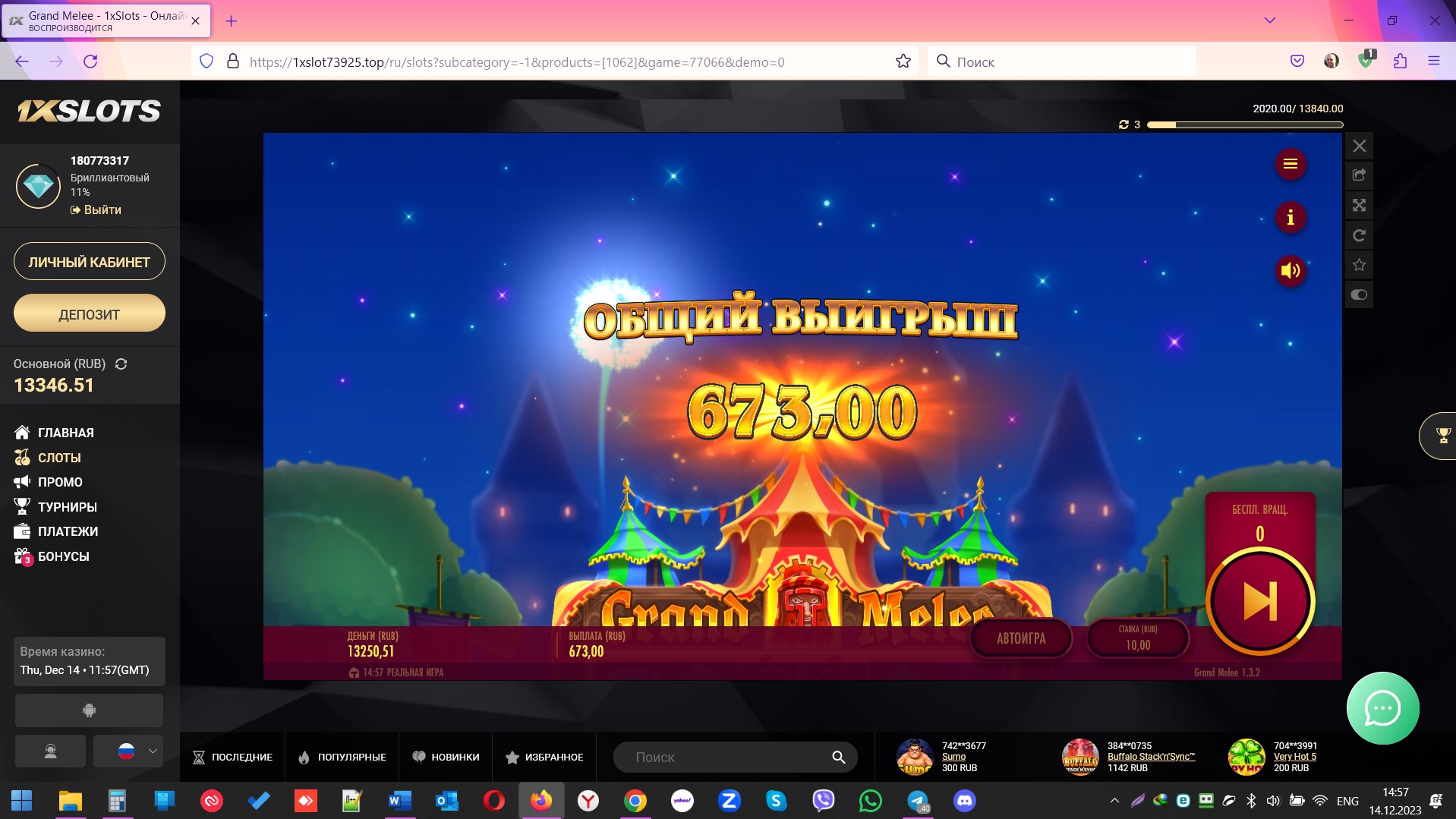Click the 1XSLOTS logo

(x=89, y=112)
